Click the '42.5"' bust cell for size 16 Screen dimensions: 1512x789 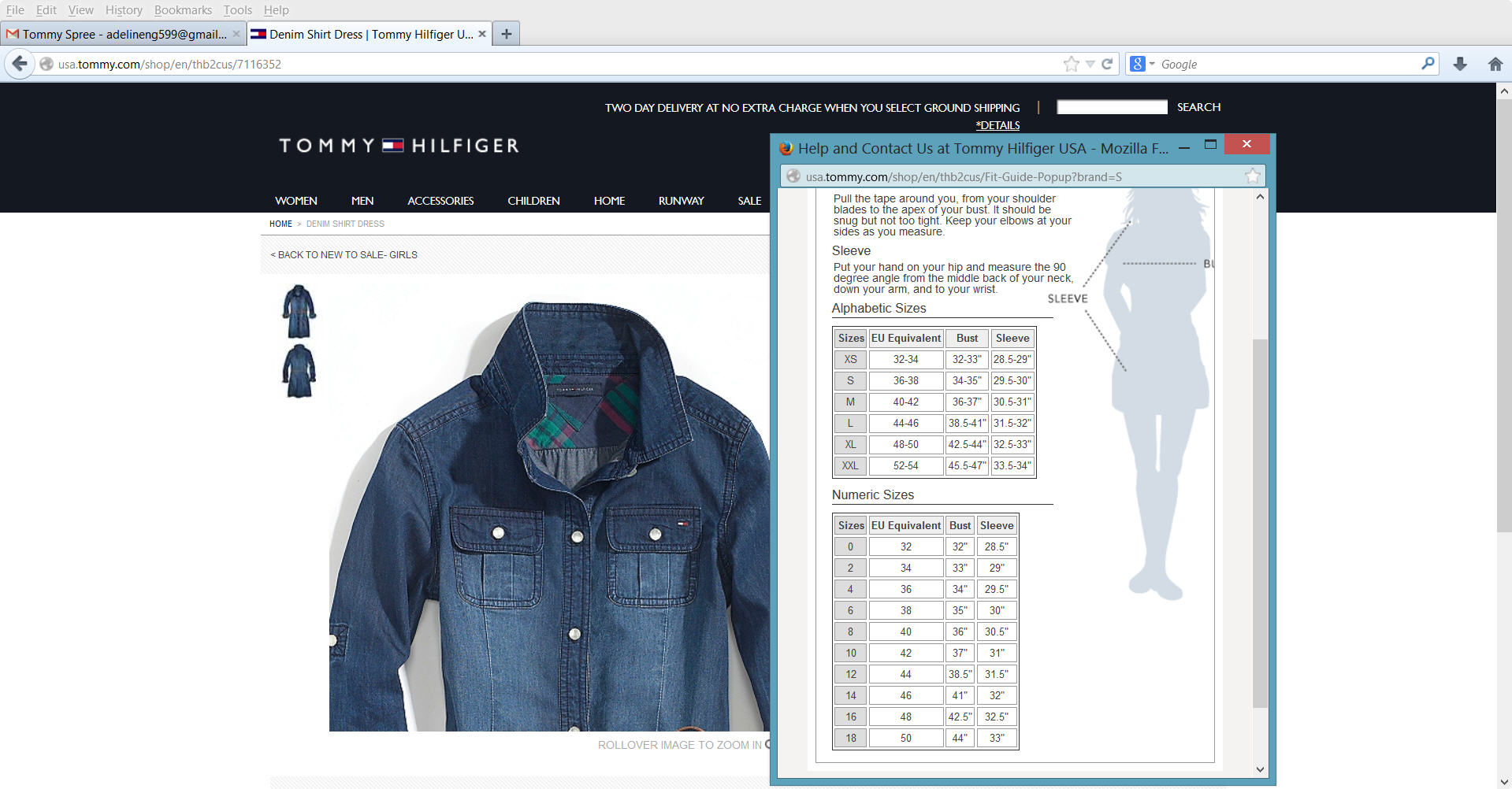[960, 717]
